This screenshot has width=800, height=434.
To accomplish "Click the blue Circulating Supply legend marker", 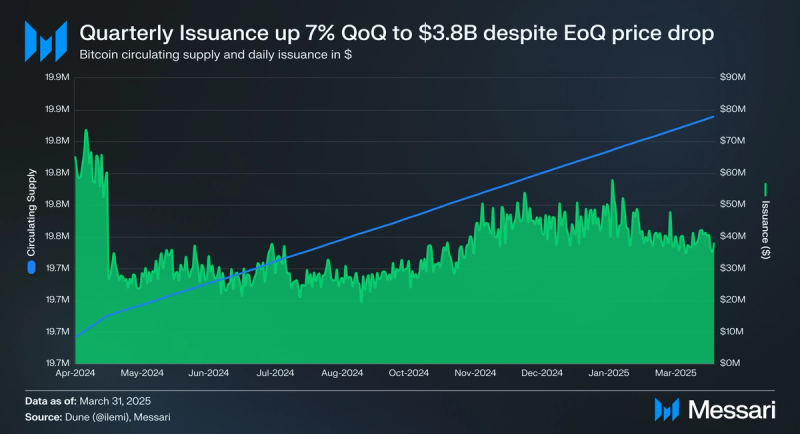I will pyautogui.click(x=32, y=267).
